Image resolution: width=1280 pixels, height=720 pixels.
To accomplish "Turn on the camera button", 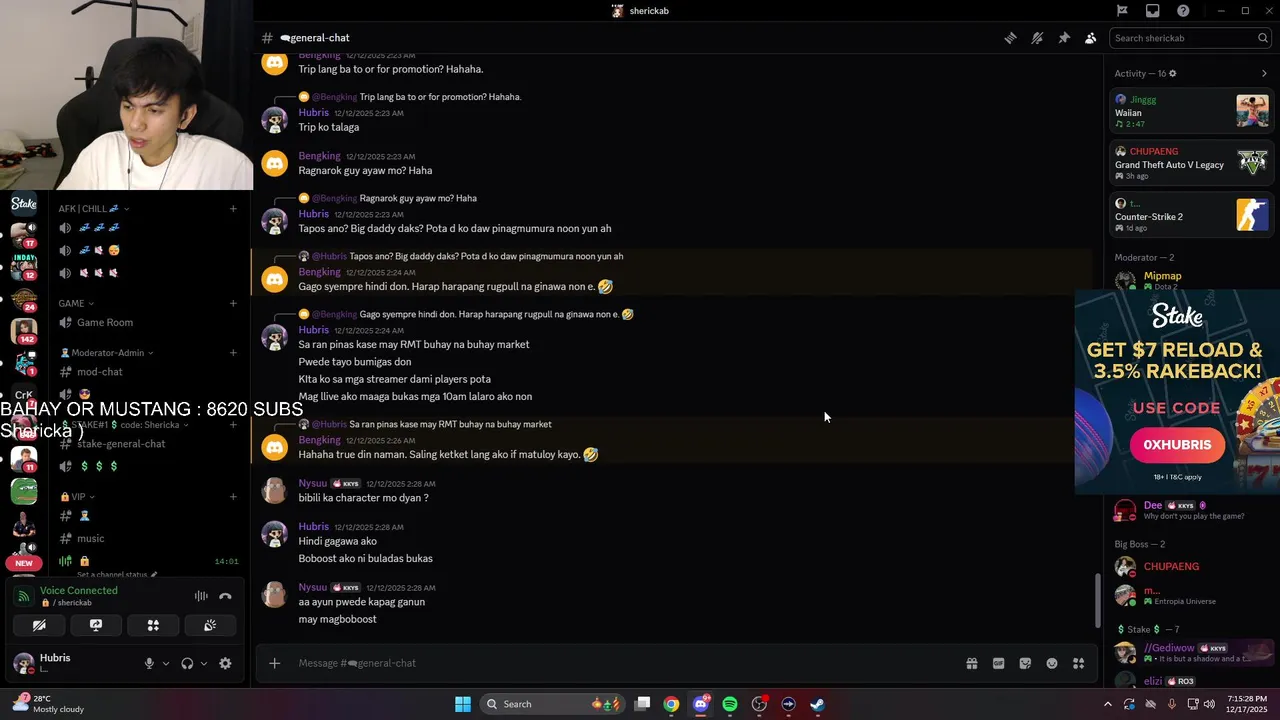I will point(39,625).
